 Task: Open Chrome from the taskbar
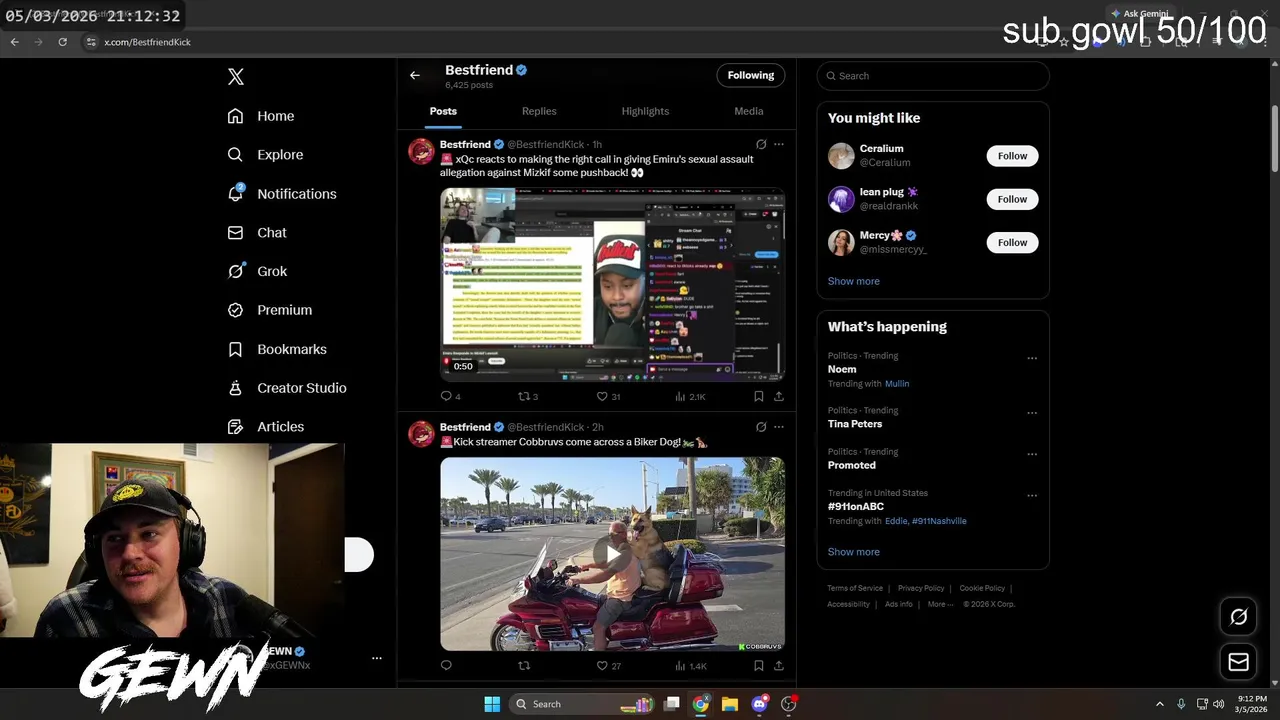tap(701, 704)
